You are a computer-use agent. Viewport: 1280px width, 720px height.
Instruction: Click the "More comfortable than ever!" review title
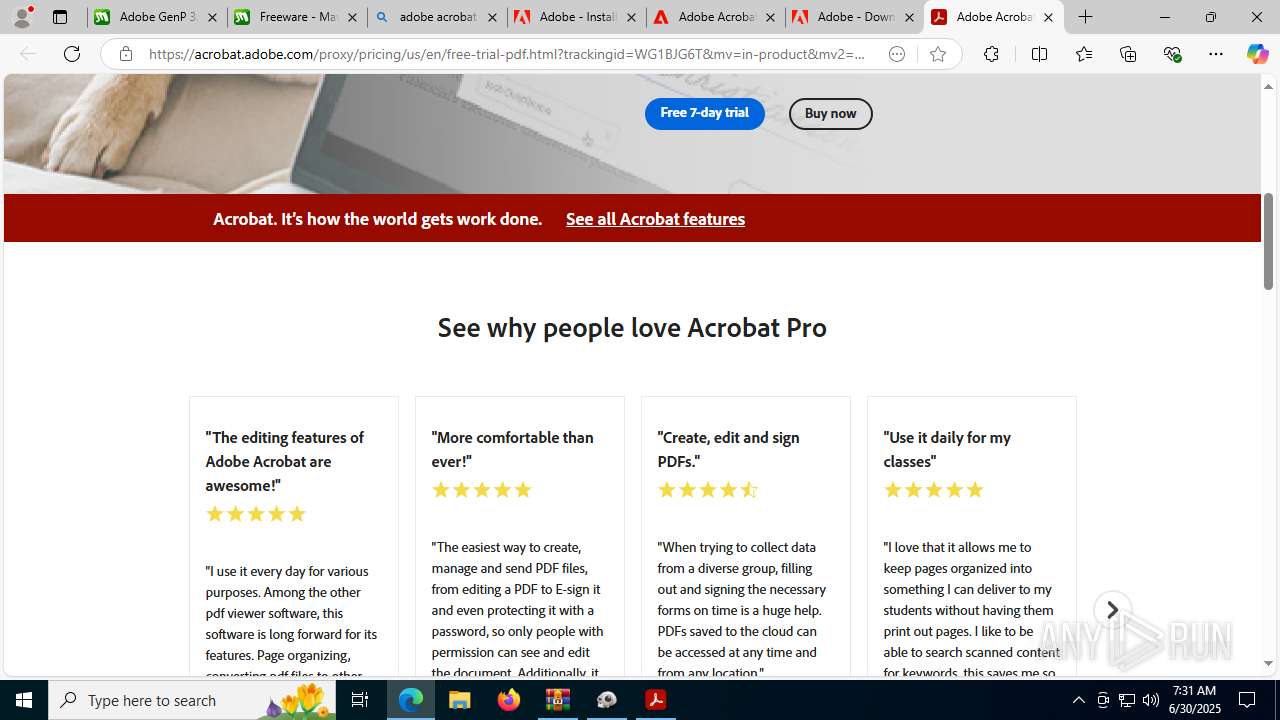tap(512, 449)
